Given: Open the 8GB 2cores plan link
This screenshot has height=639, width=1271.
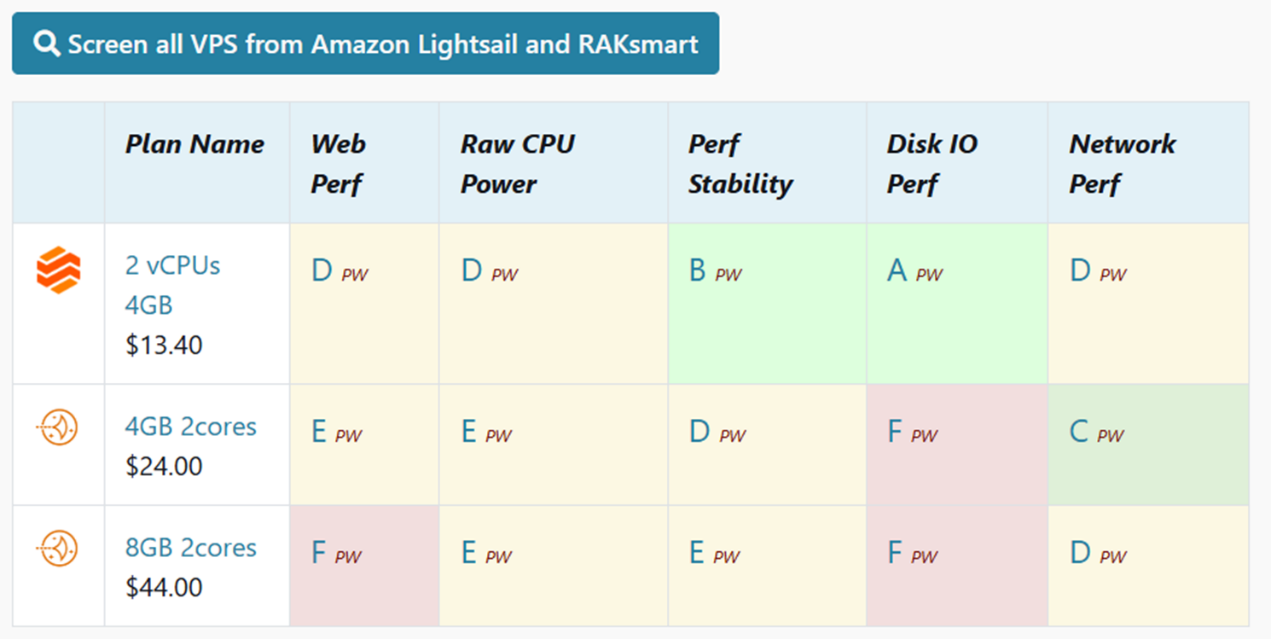Looking at the screenshot, I should click(x=190, y=548).
